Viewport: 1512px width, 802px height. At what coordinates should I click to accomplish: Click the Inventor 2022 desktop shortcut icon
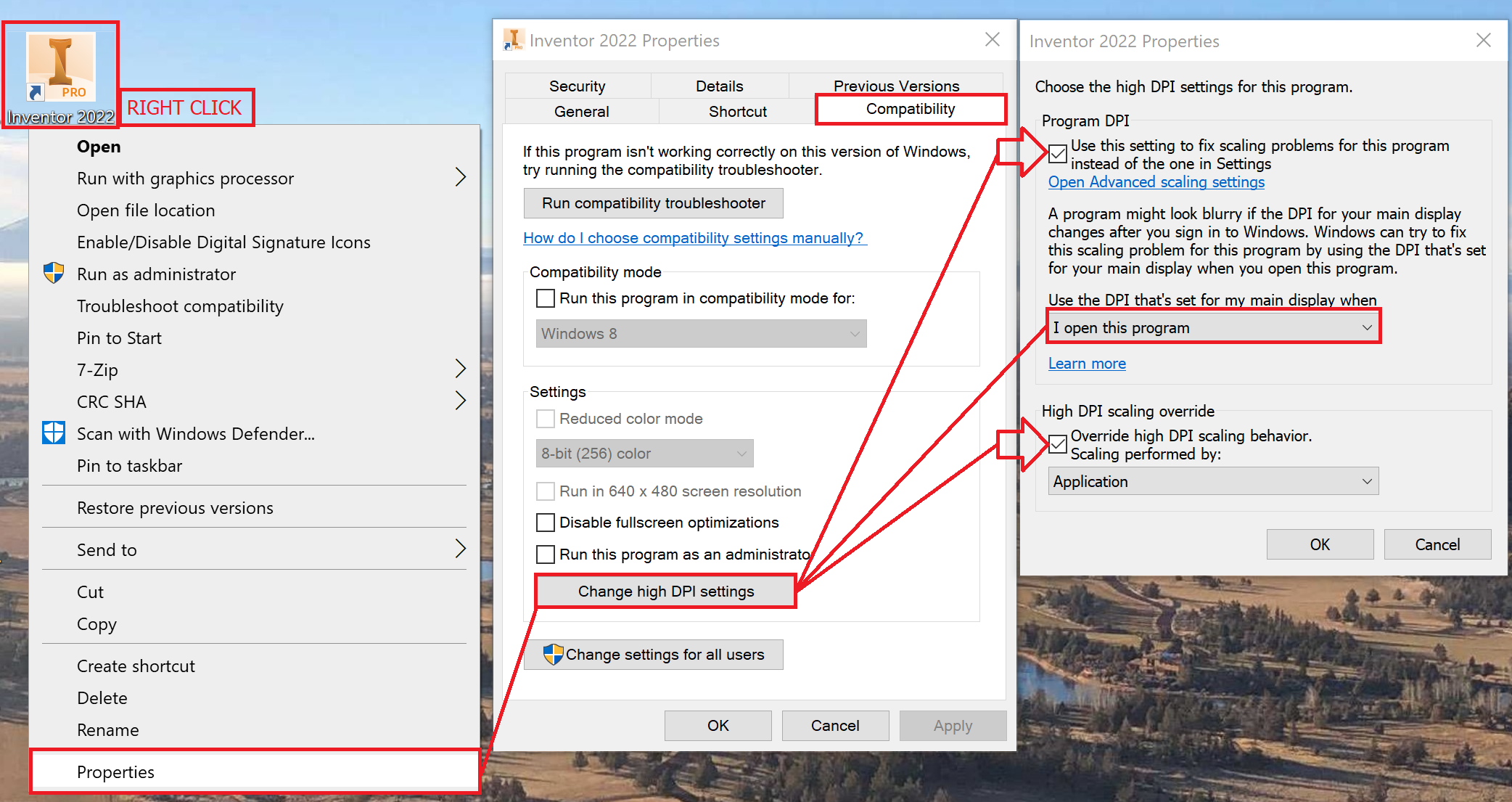coord(60,67)
